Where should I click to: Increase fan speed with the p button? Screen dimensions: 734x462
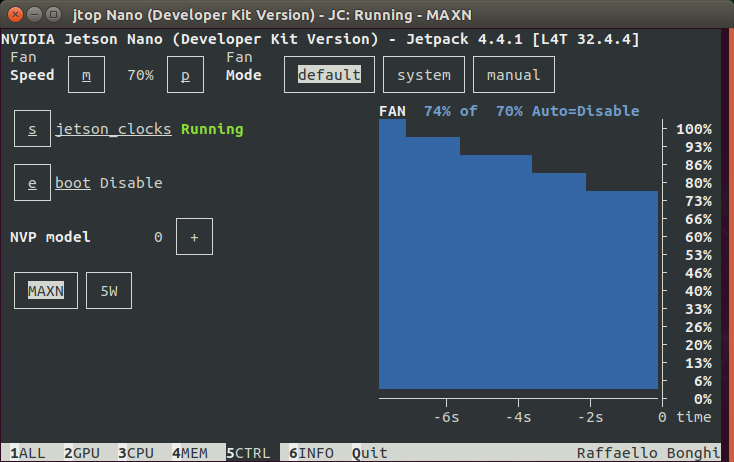(x=185, y=75)
